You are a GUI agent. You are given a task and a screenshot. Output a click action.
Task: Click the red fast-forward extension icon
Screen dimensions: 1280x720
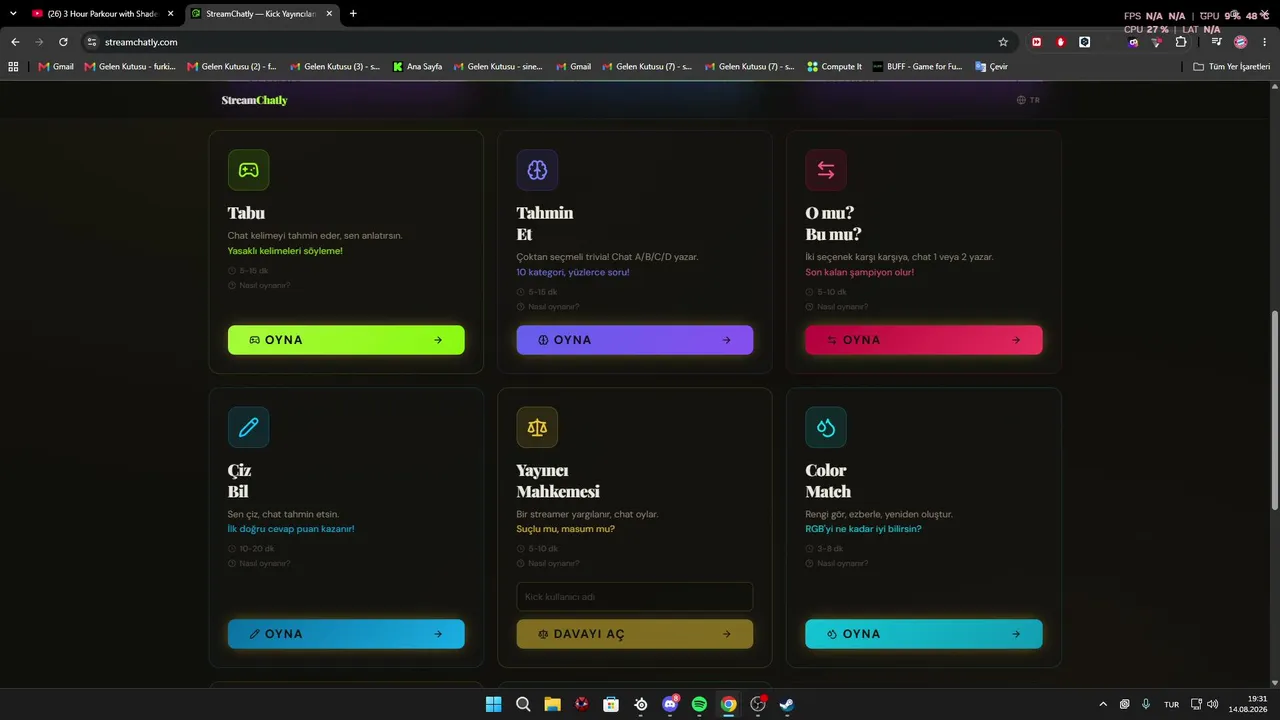[x=1037, y=42]
